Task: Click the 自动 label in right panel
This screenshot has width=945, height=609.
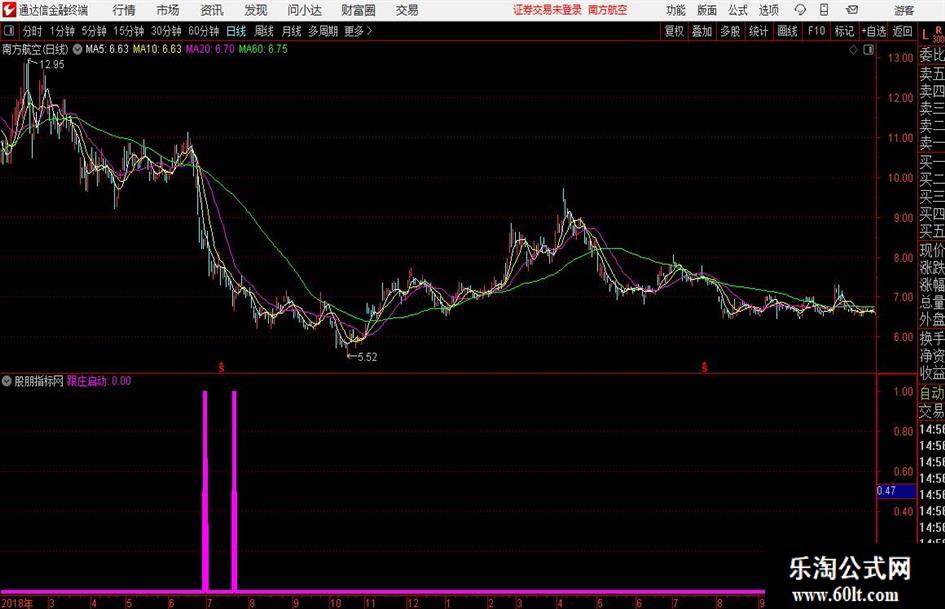Action: coord(932,393)
